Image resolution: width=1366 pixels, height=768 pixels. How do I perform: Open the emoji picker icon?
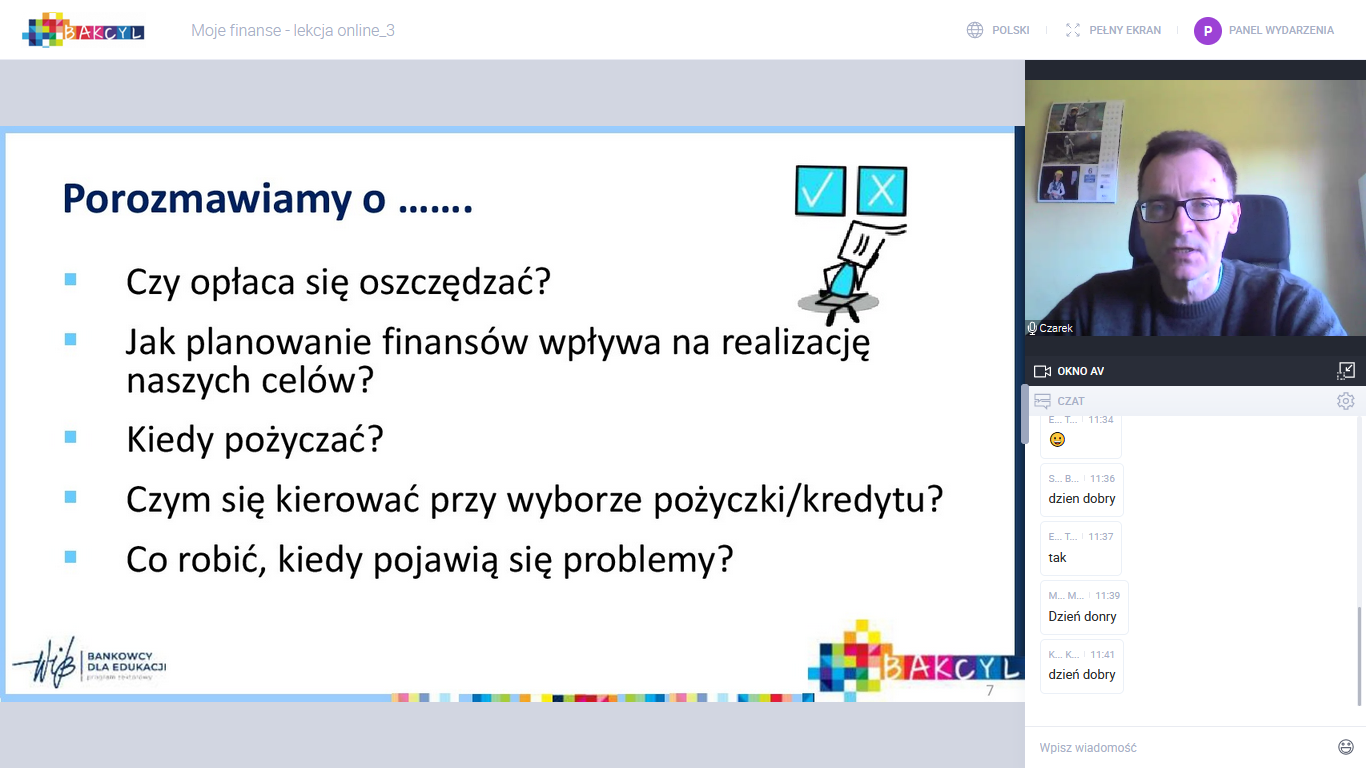[1346, 747]
